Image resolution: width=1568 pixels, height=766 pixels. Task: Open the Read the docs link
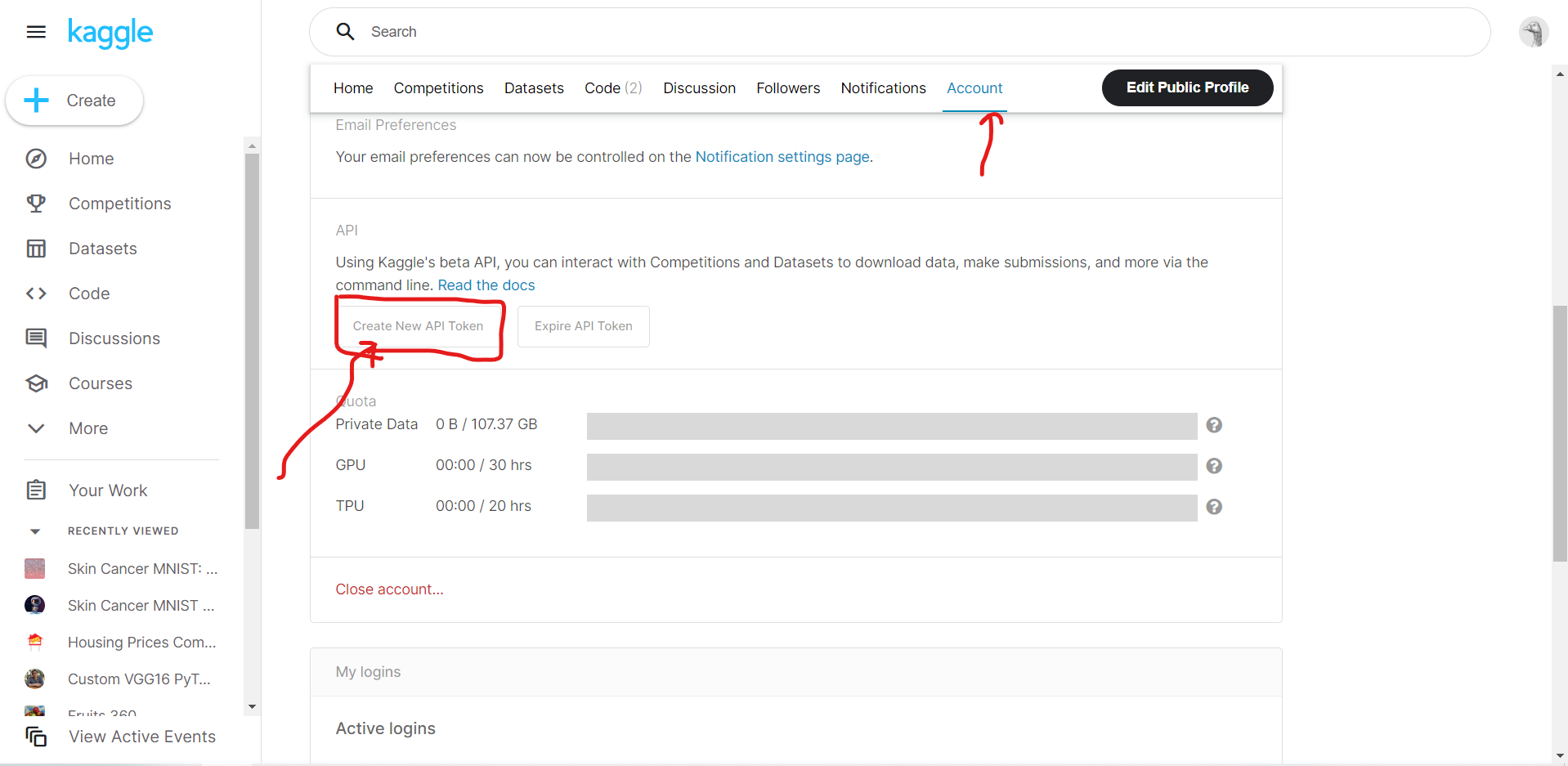click(486, 285)
